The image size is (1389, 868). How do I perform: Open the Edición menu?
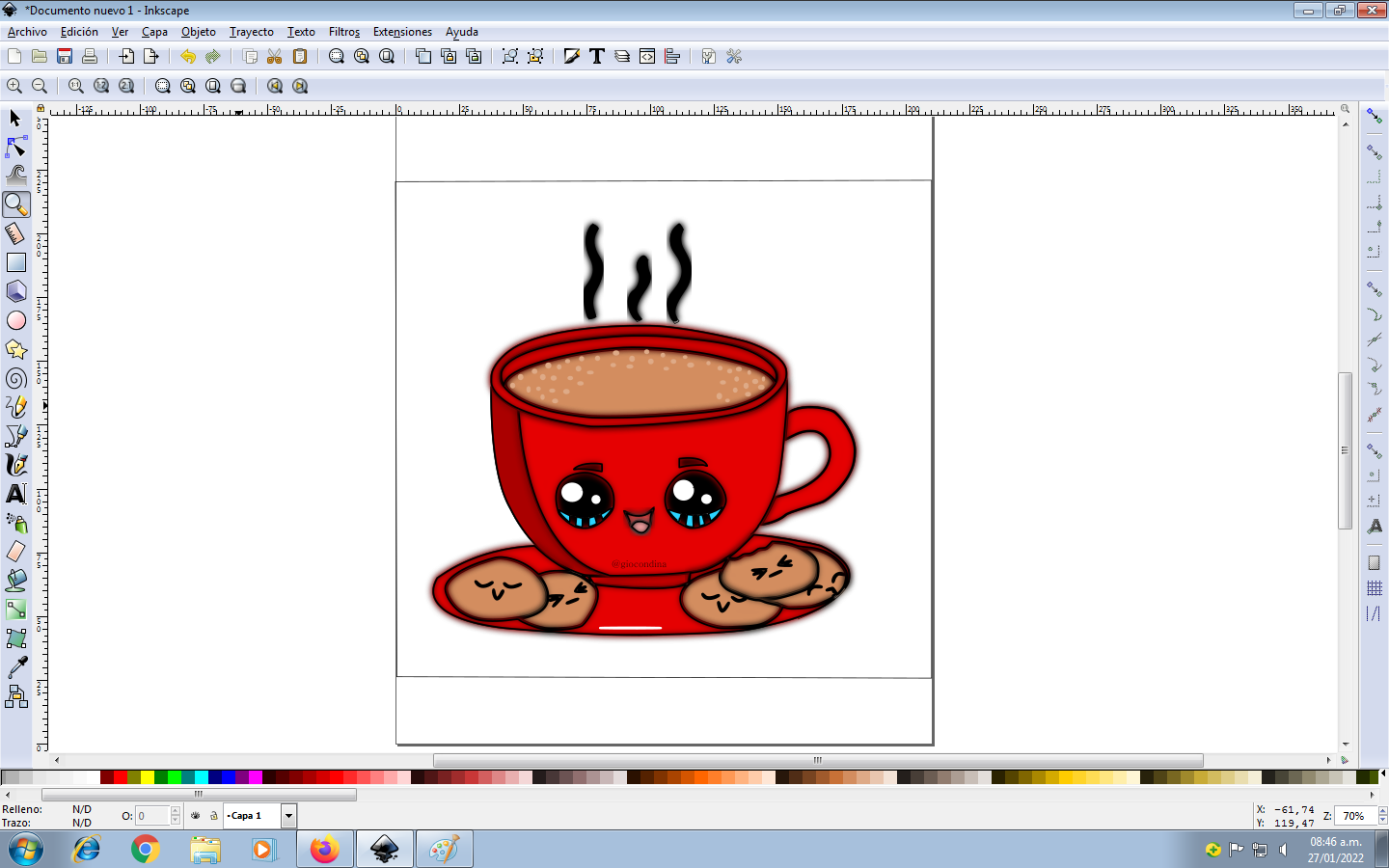[79, 32]
